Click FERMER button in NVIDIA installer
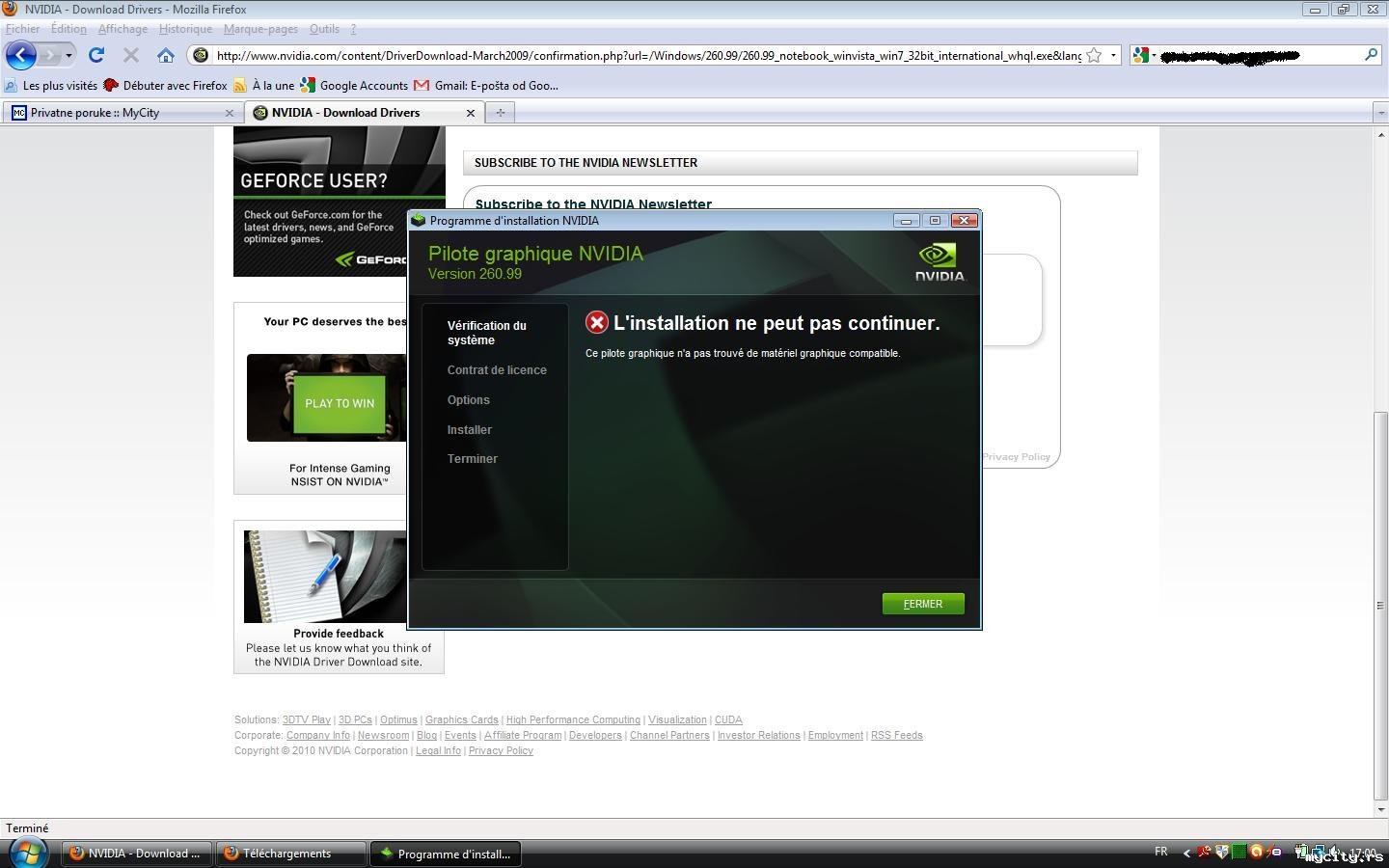Image resolution: width=1389 pixels, height=868 pixels. pos(923,604)
